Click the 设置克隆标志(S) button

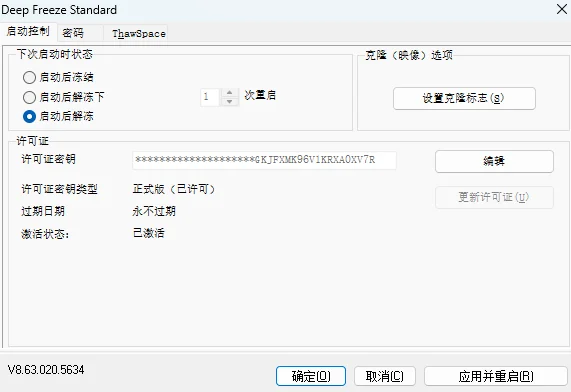coord(464,98)
